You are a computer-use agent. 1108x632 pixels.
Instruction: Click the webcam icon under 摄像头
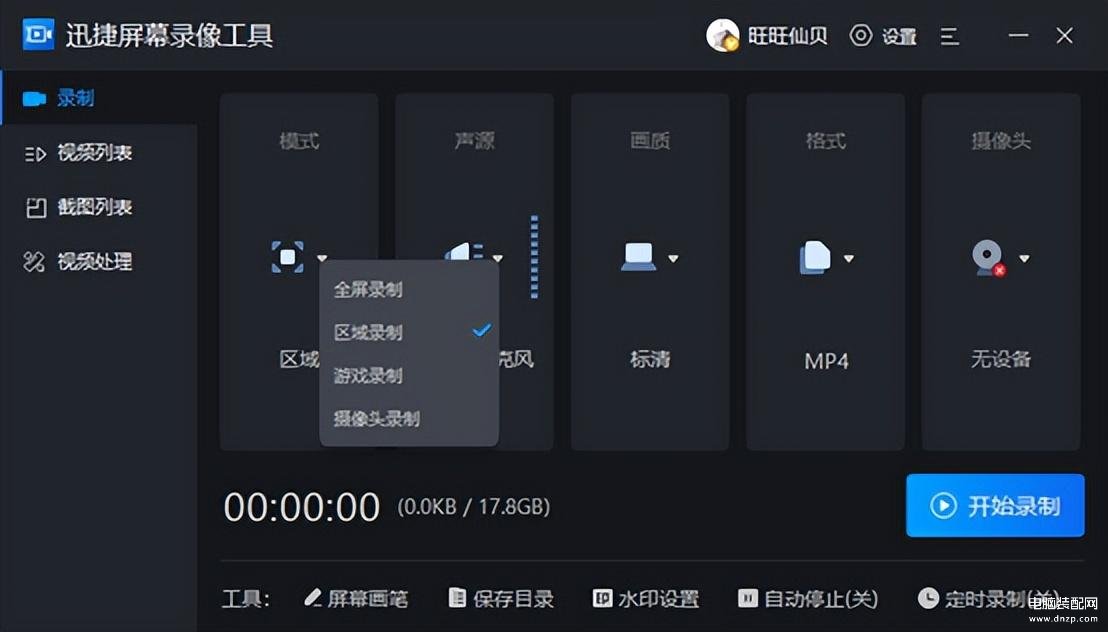click(989, 258)
